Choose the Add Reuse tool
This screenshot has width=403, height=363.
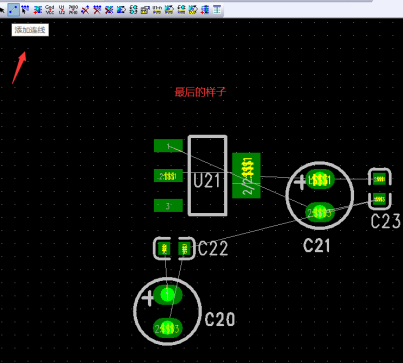(x=205, y=10)
